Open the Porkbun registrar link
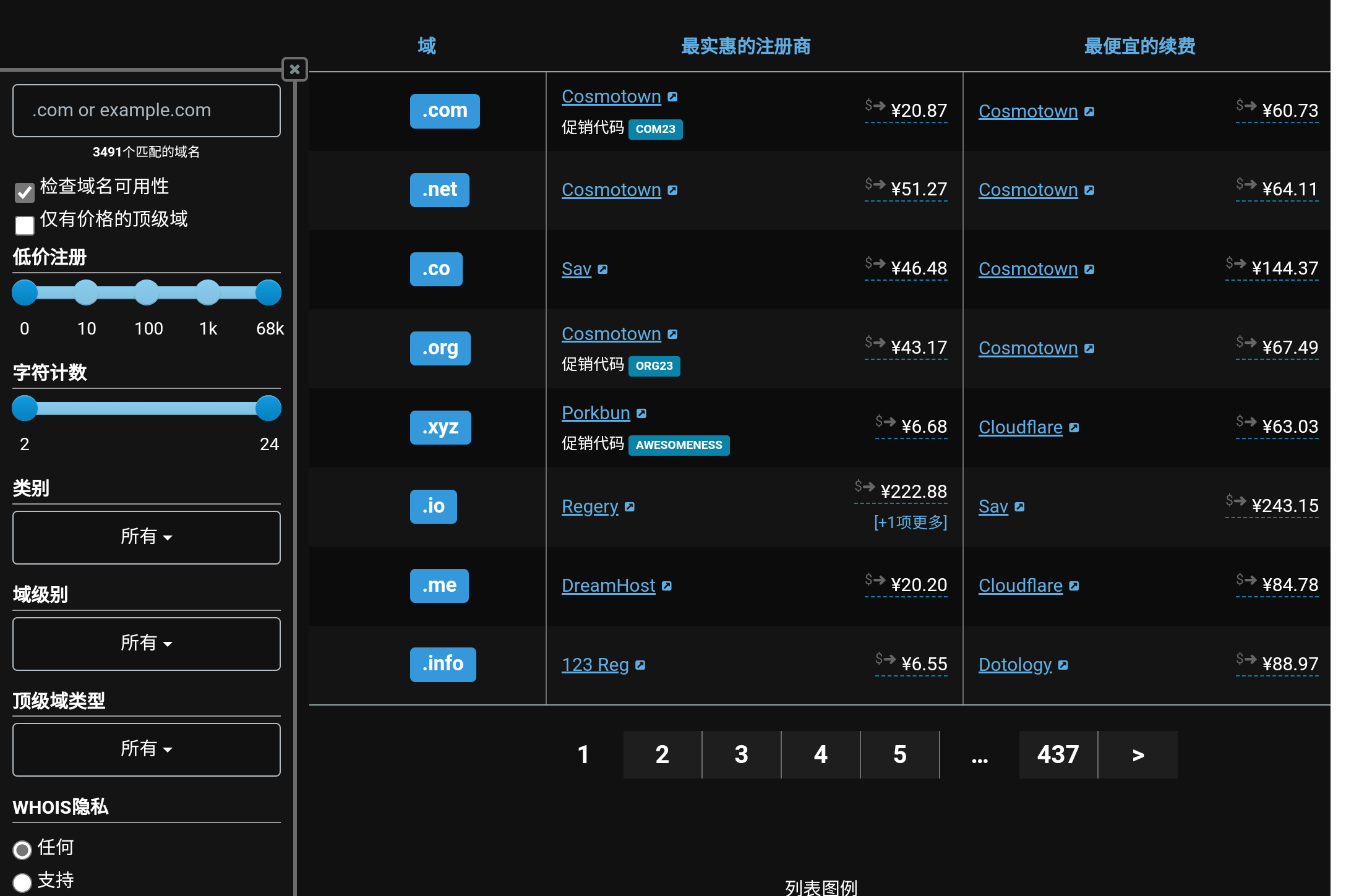Screen dimensions: 1346x896 pos(596,413)
